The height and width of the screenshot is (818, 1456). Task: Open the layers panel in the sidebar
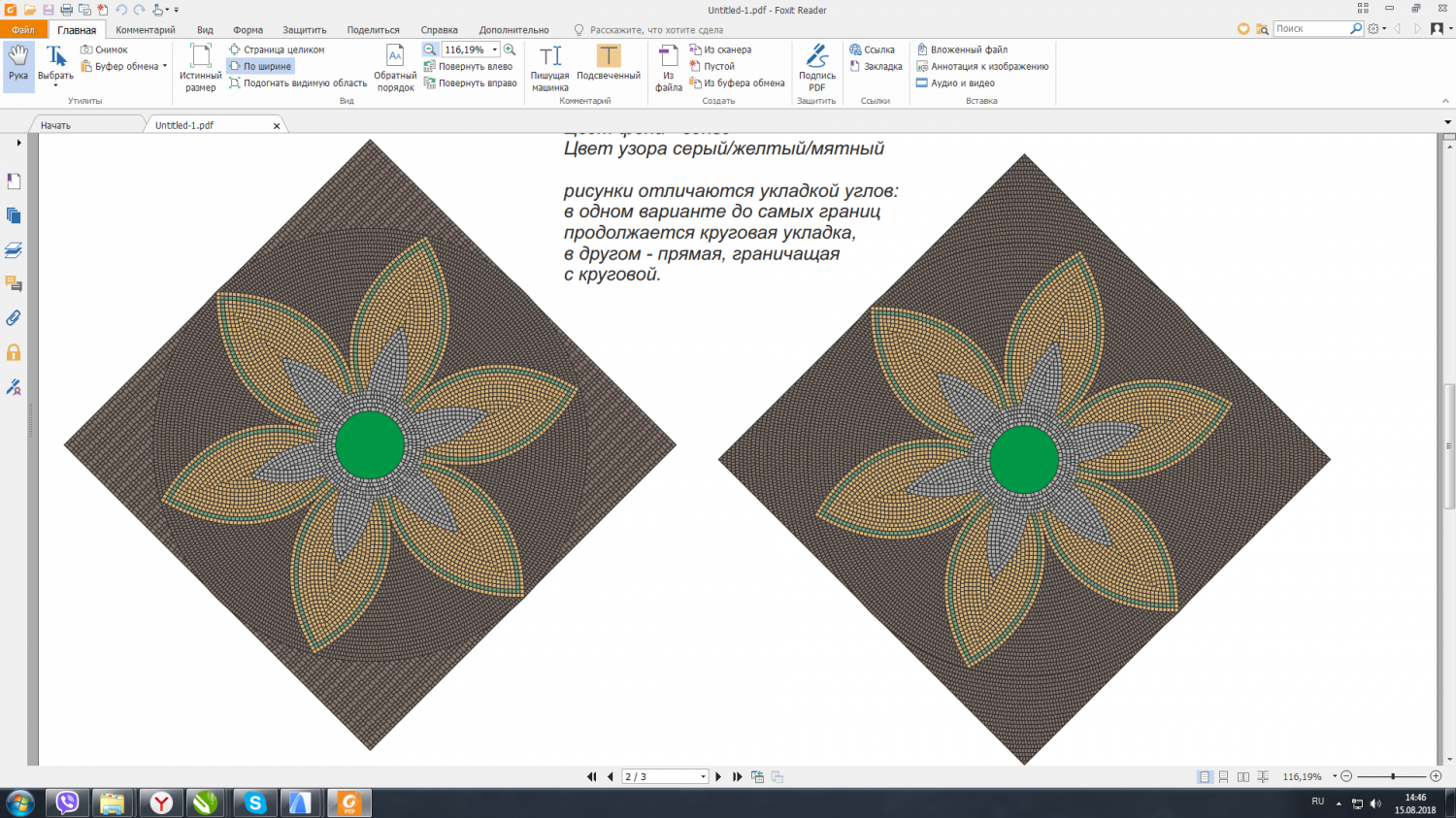pos(14,250)
